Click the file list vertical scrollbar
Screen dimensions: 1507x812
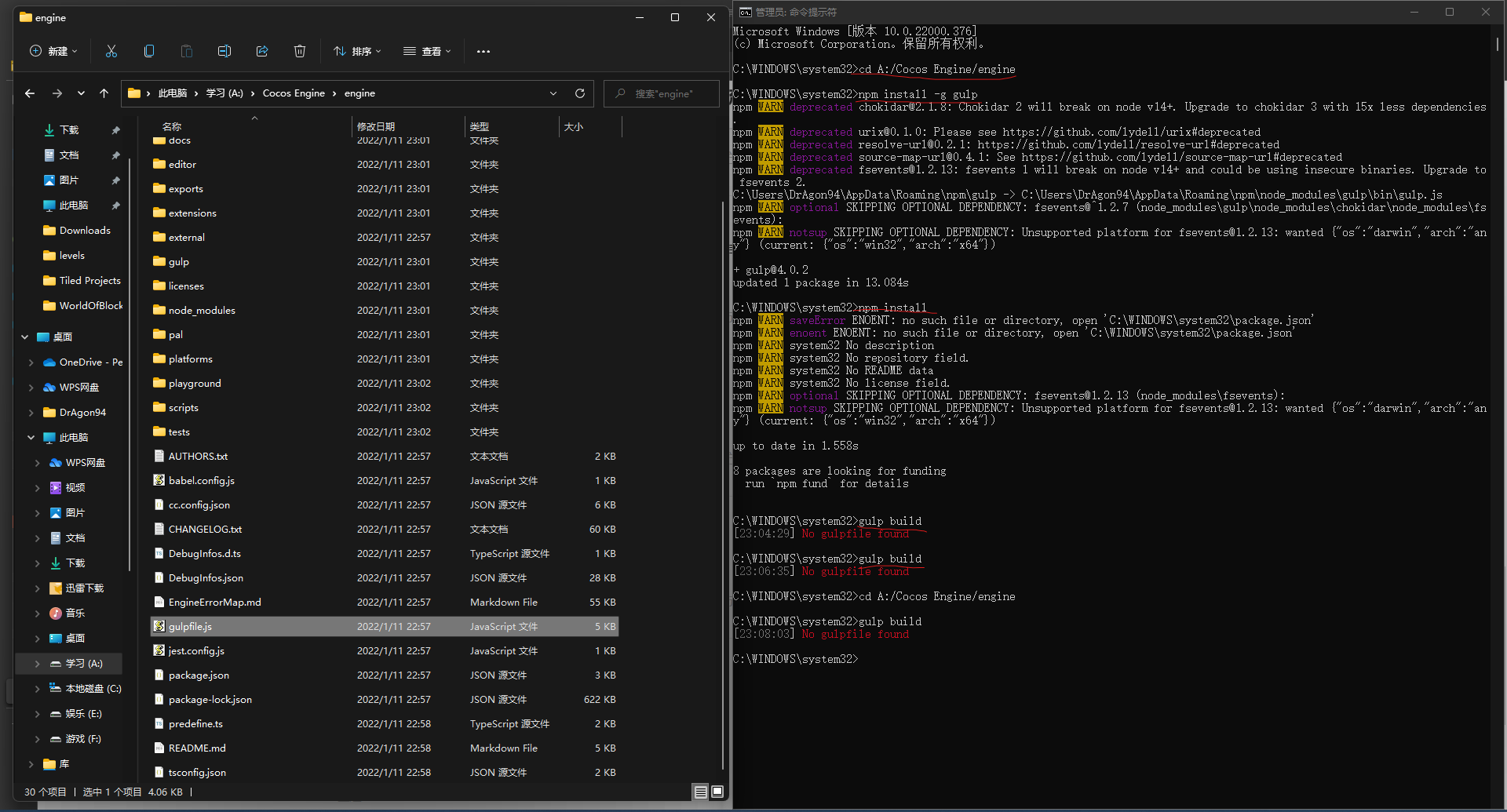723,471
